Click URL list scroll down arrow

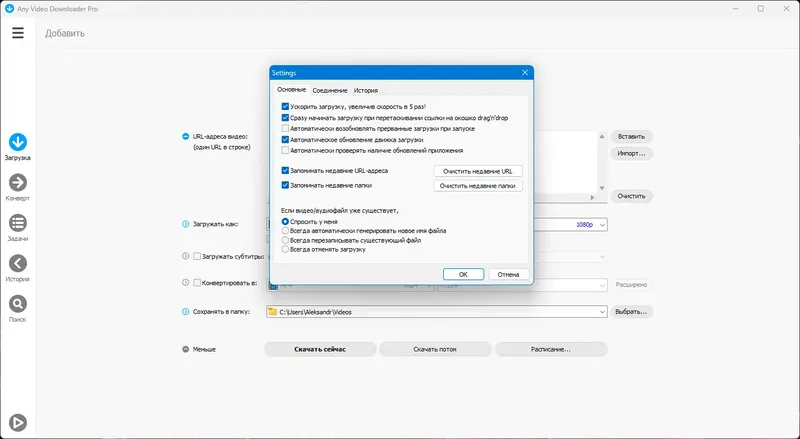(x=602, y=188)
